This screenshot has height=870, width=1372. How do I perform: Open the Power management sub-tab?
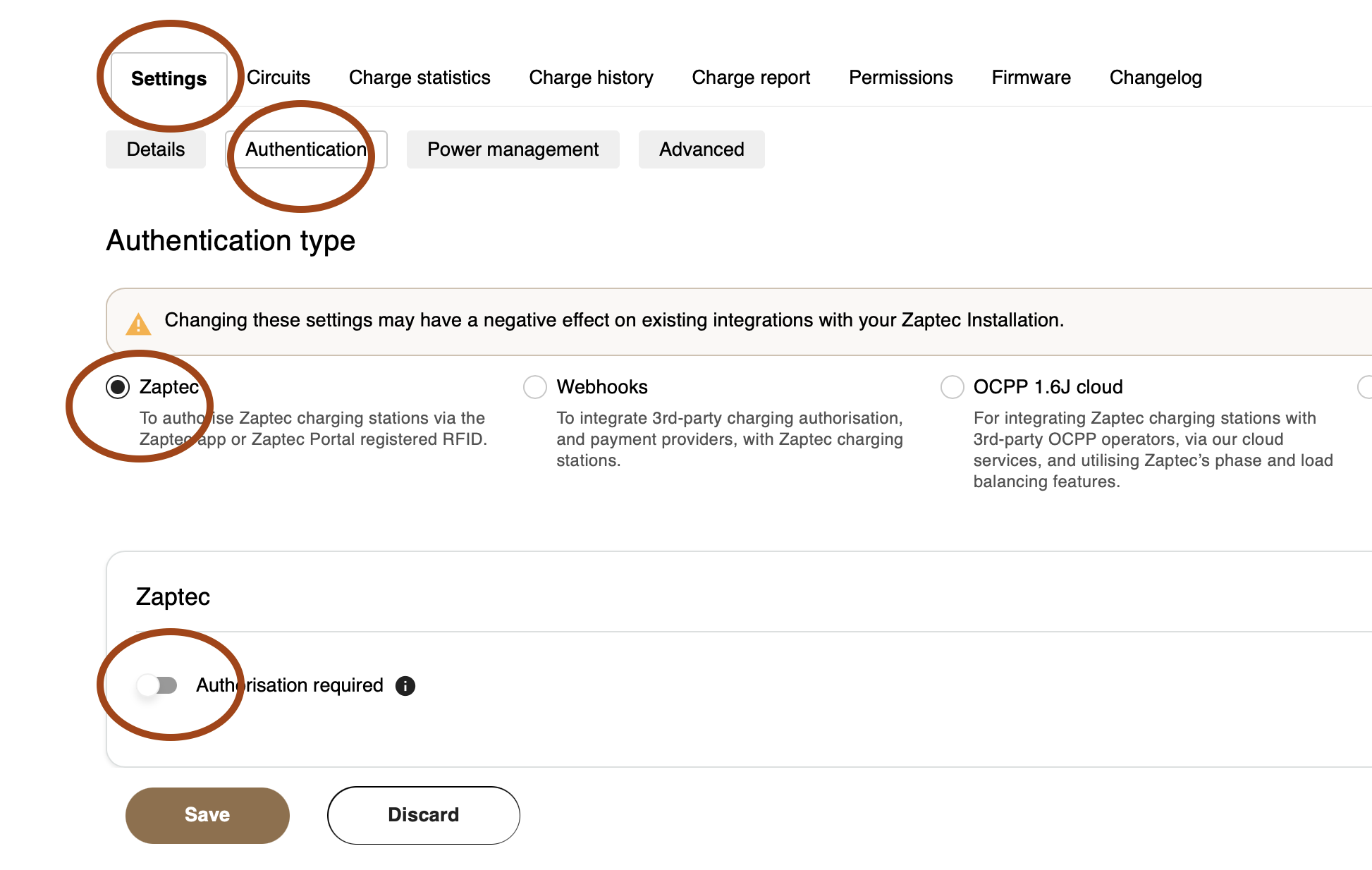point(513,149)
